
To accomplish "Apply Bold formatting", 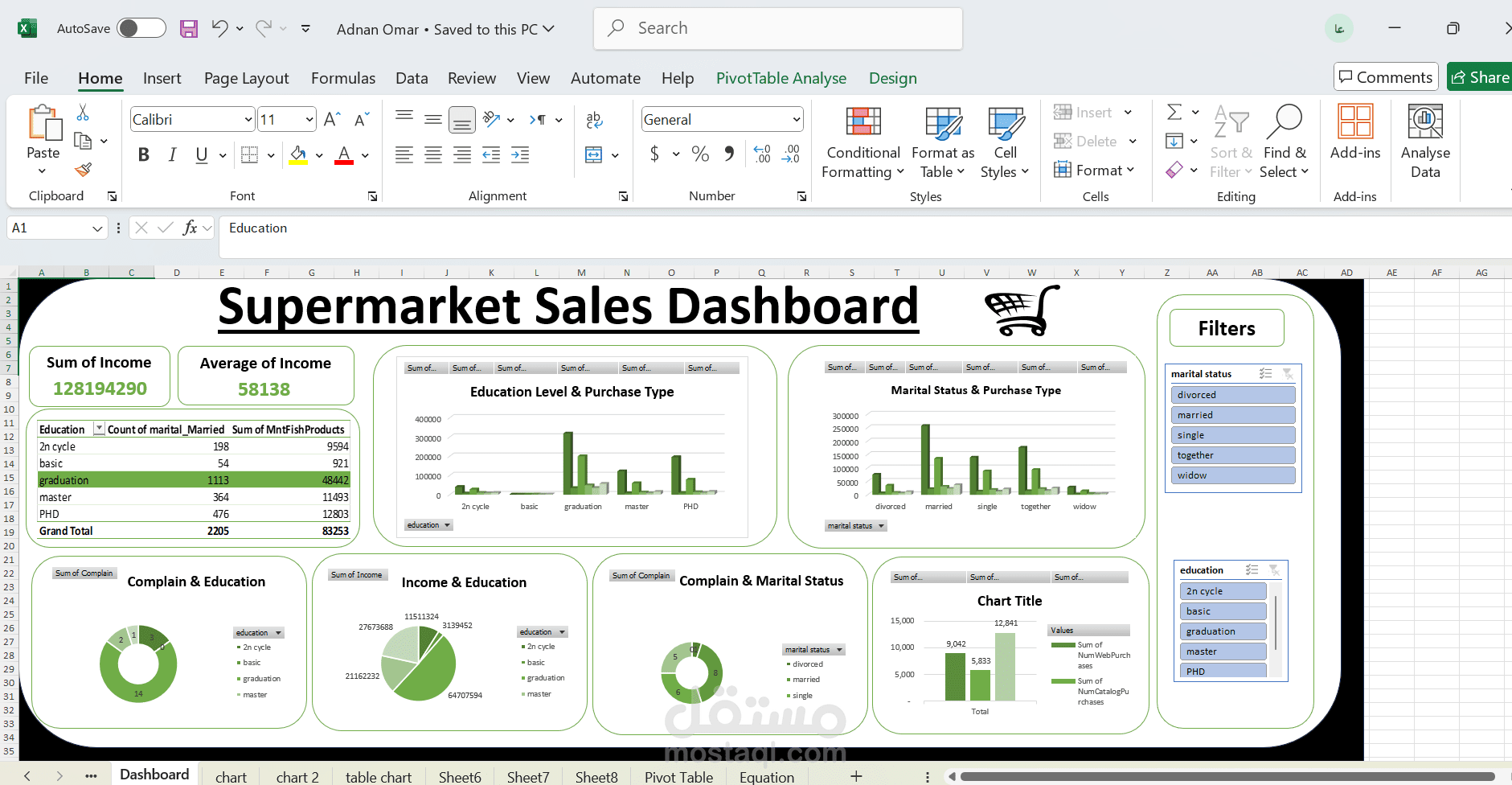I will (143, 154).
